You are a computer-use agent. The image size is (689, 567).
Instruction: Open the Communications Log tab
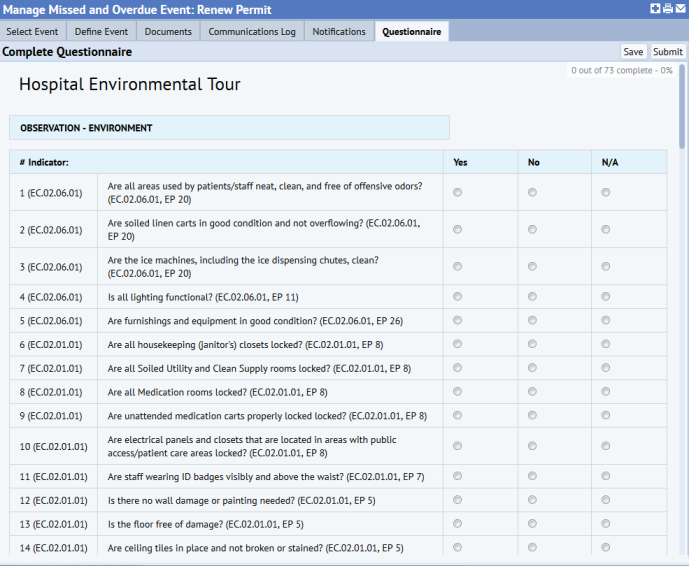click(252, 32)
